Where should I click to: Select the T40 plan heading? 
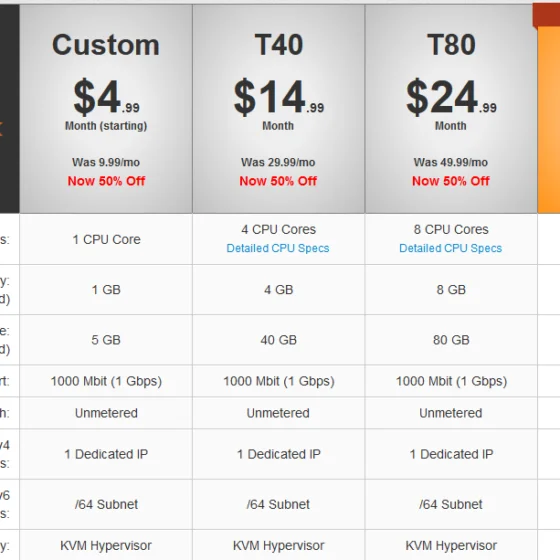[x=279, y=45]
